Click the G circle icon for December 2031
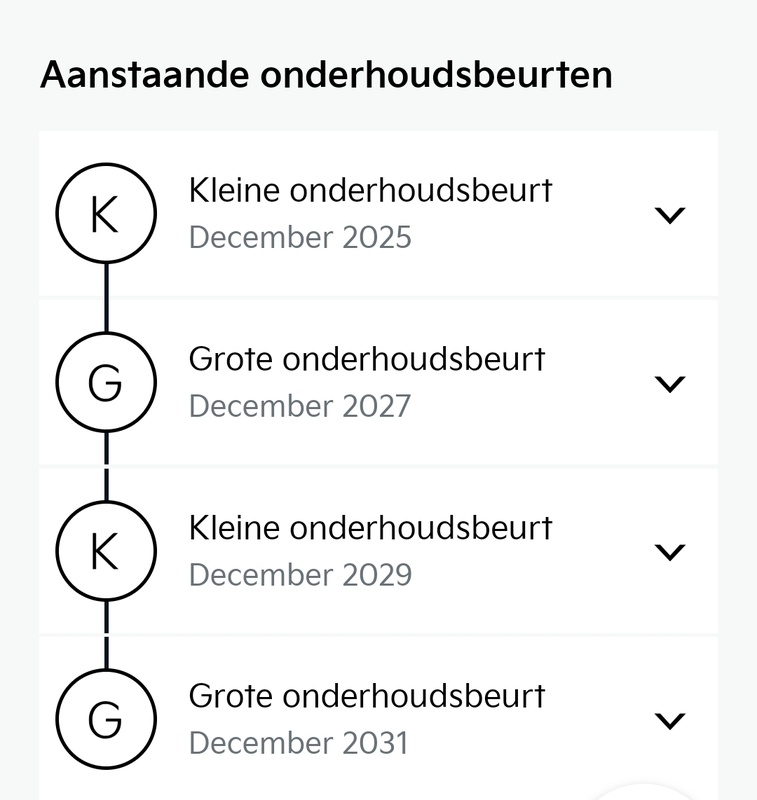The image size is (757, 800). (x=105, y=720)
